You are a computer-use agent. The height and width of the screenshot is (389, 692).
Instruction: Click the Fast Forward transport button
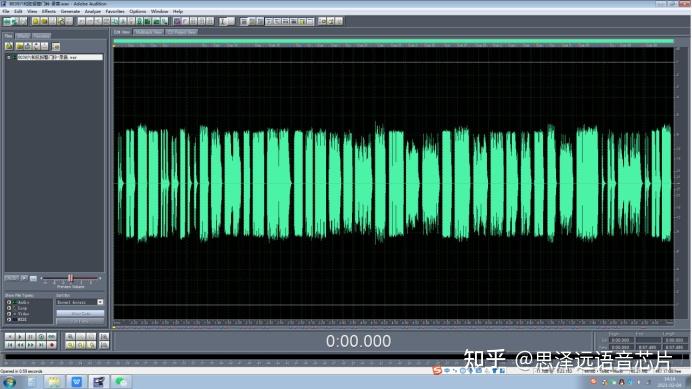coord(30,345)
